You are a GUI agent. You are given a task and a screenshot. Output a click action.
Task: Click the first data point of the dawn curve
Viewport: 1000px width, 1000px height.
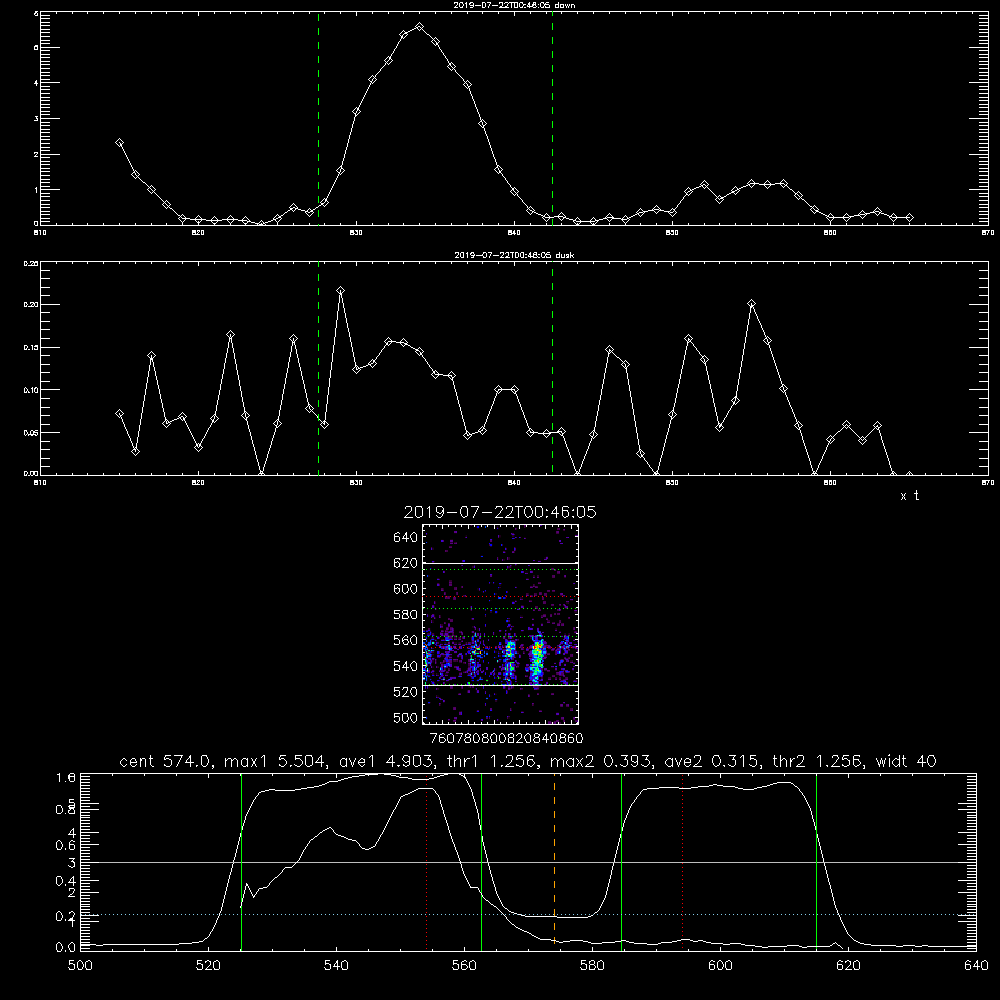tap(119, 143)
